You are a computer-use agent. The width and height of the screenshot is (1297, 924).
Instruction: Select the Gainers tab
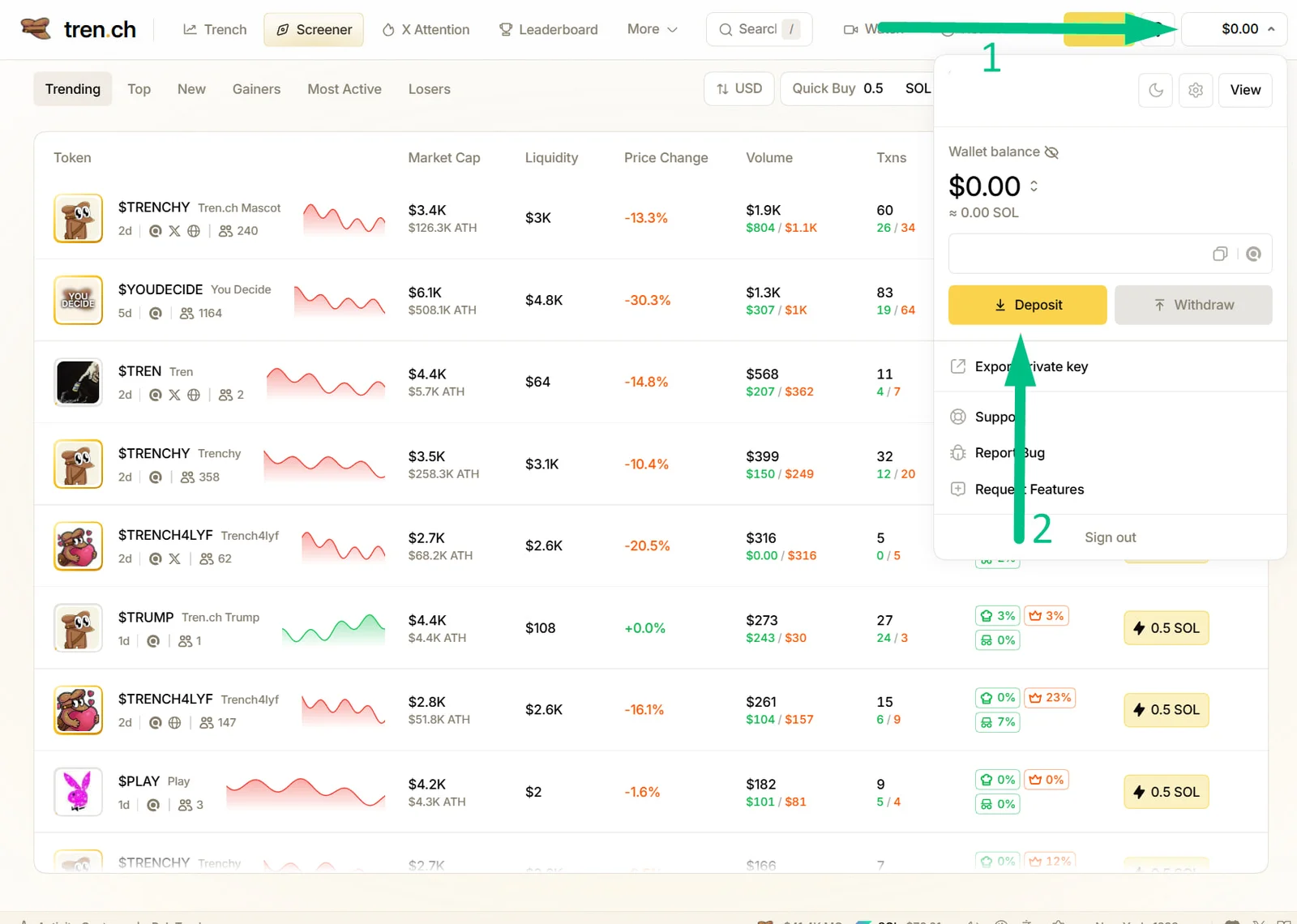click(256, 89)
